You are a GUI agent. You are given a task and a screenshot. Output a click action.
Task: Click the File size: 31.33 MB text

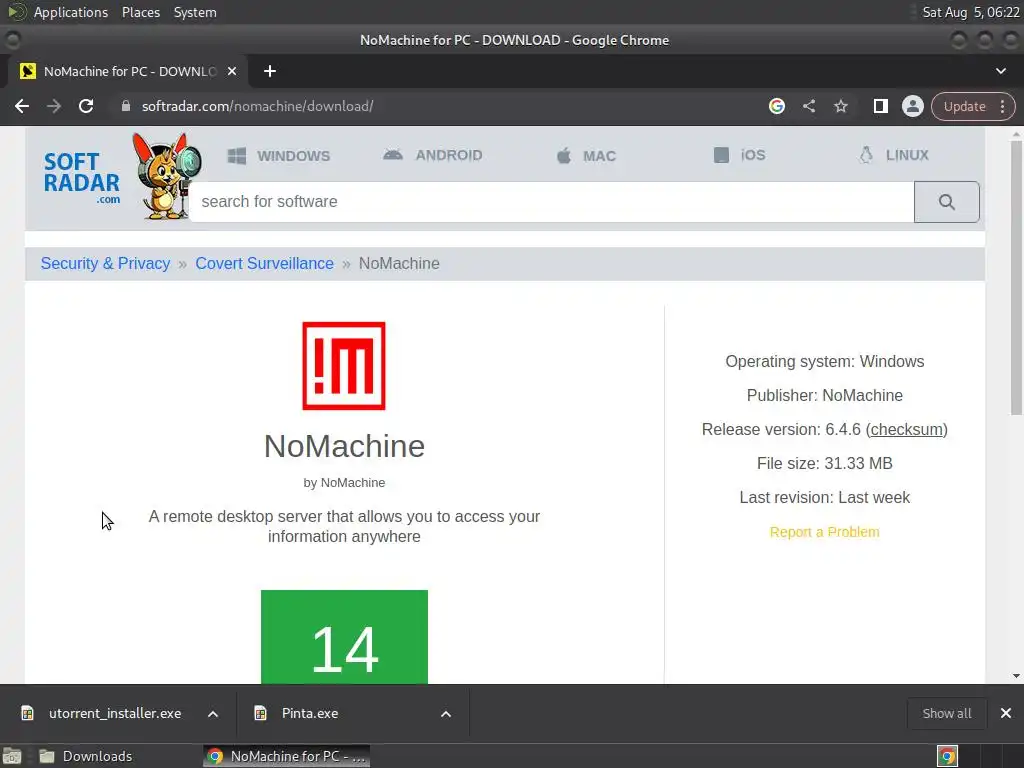(824, 464)
